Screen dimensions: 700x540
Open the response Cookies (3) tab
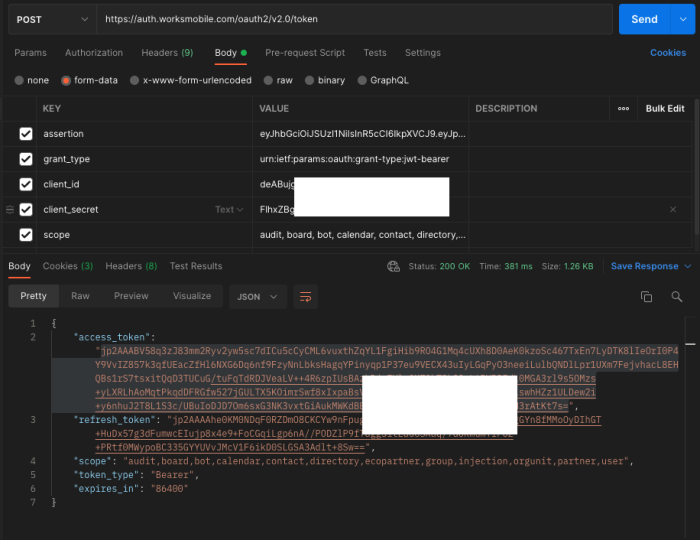[x=68, y=266]
